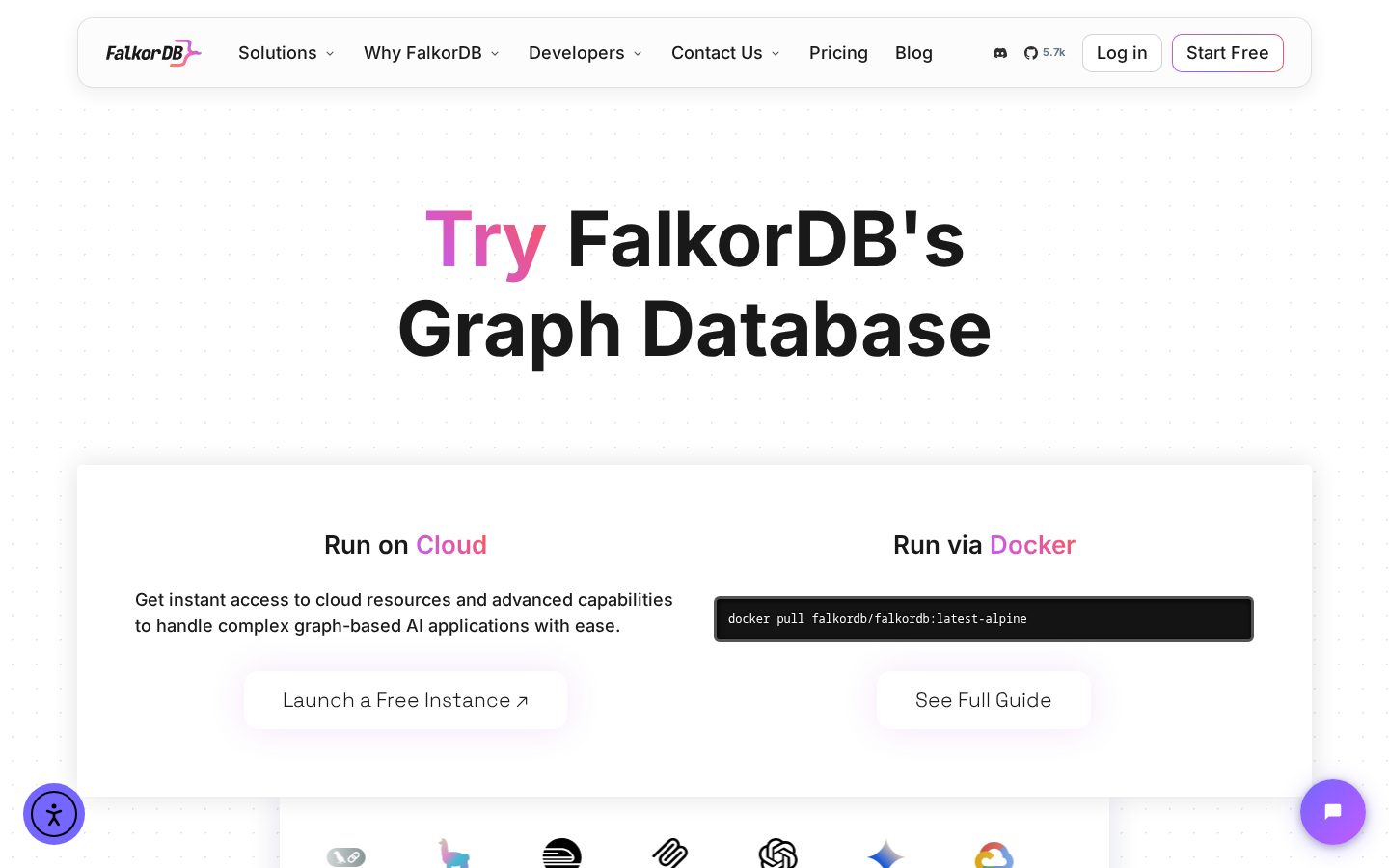Expand the Why FalkorDB menu
1389x868 pixels.
(431, 53)
